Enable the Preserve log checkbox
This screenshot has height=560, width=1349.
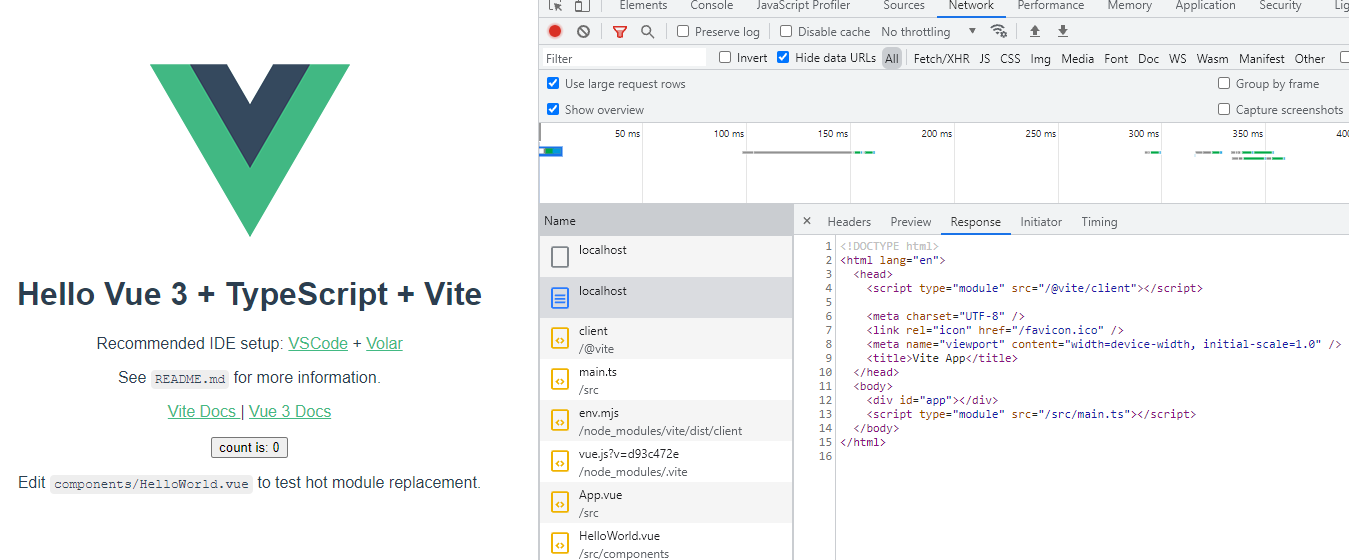pyautogui.click(x=683, y=32)
